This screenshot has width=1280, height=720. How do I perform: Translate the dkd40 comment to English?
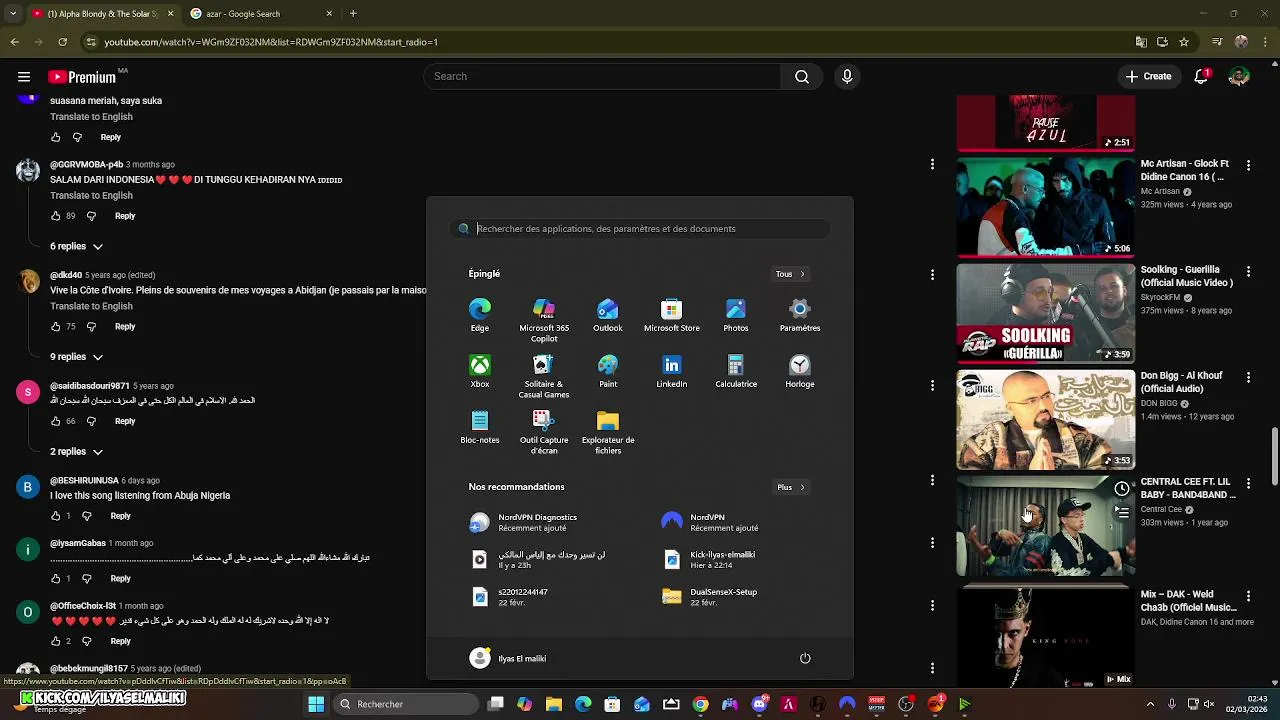pyautogui.click(x=91, y=306)
